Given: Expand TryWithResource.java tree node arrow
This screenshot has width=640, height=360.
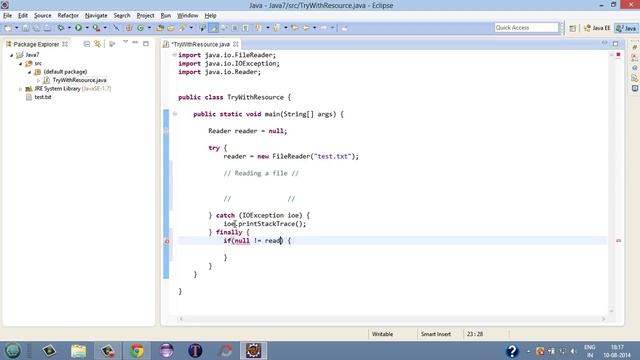Looking at the screenshot, I should 39,80.
